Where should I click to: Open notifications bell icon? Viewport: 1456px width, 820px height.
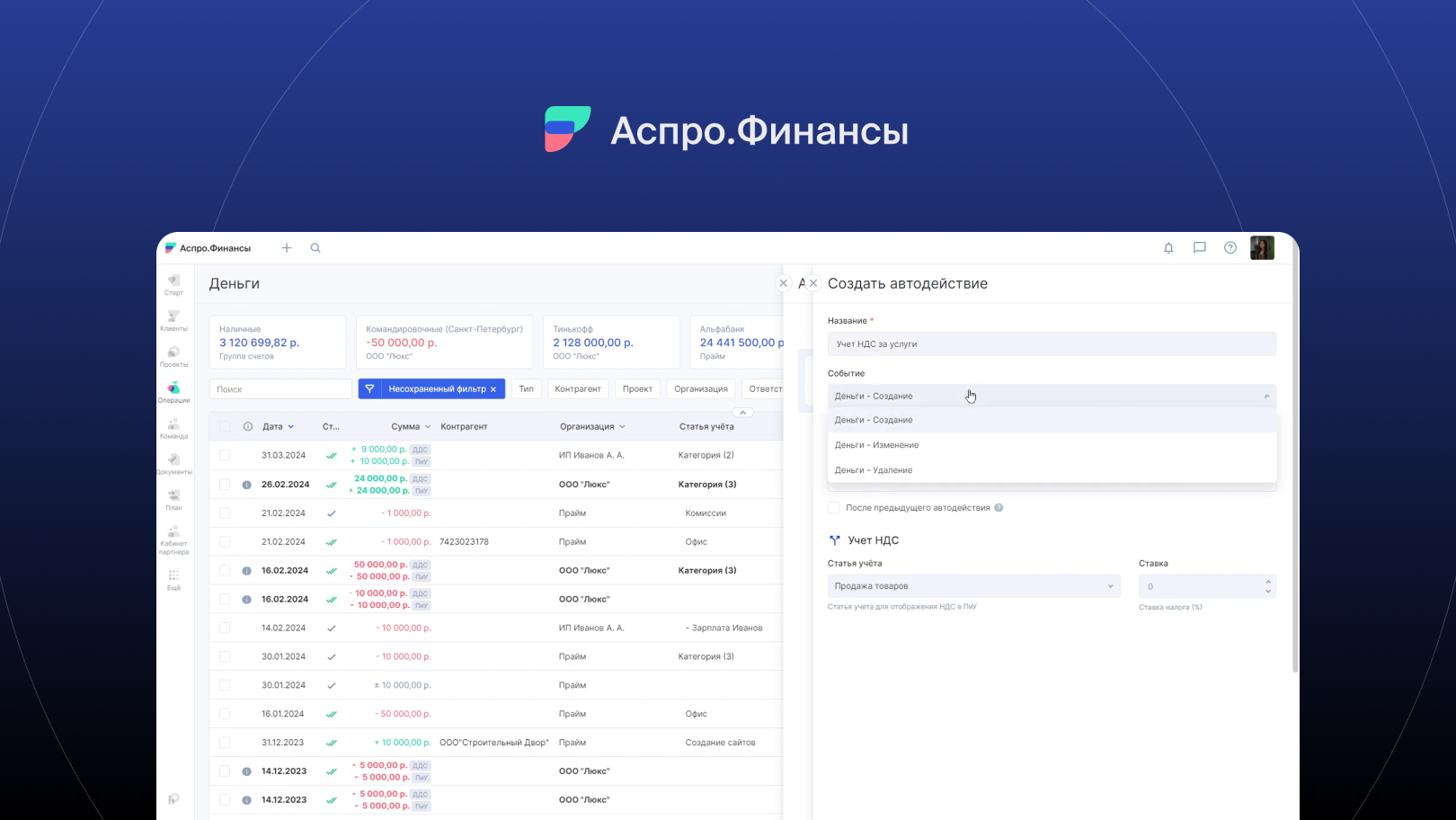coord(1168,248)
